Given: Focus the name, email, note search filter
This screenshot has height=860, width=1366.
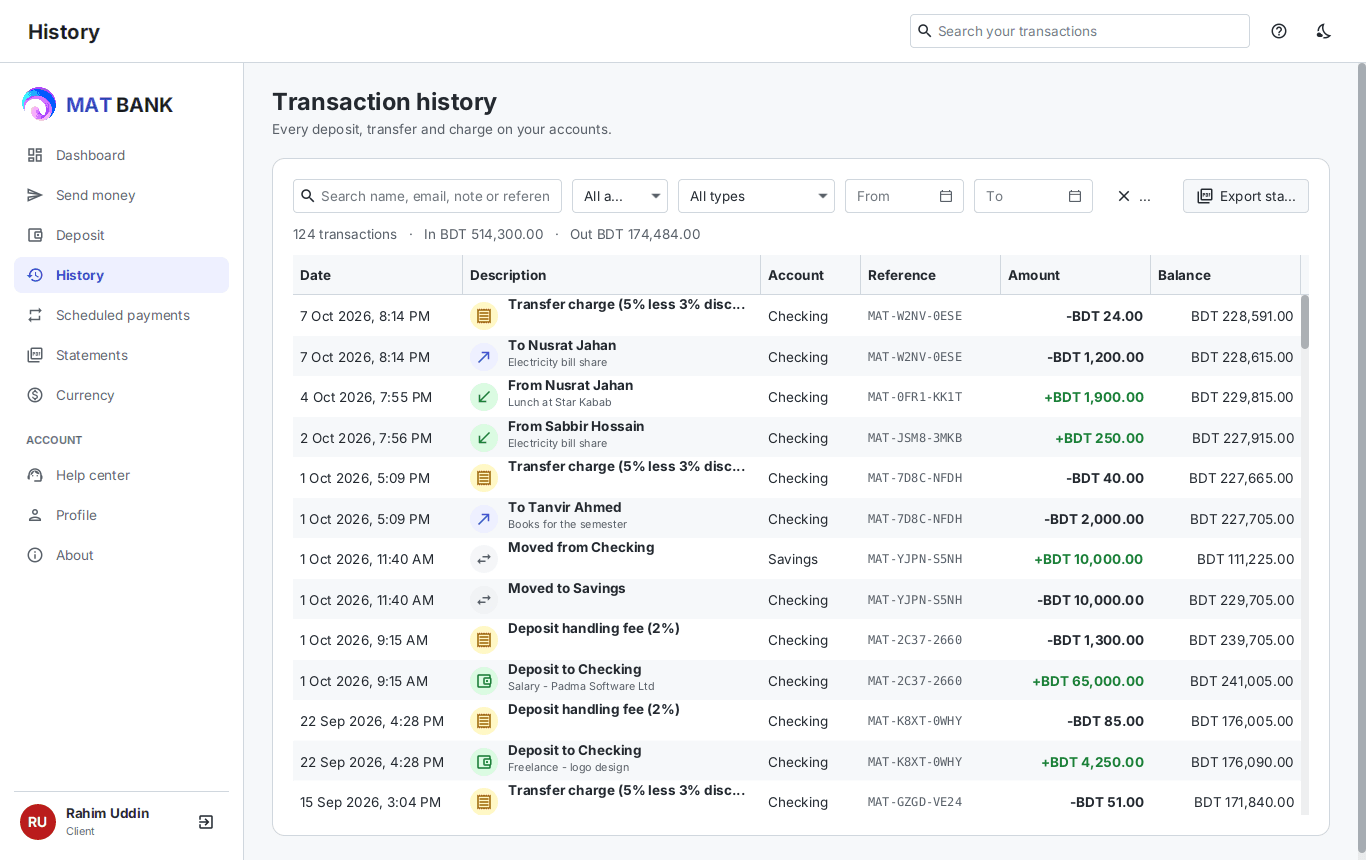Looking at the screenshot, I should click(427, 196).
